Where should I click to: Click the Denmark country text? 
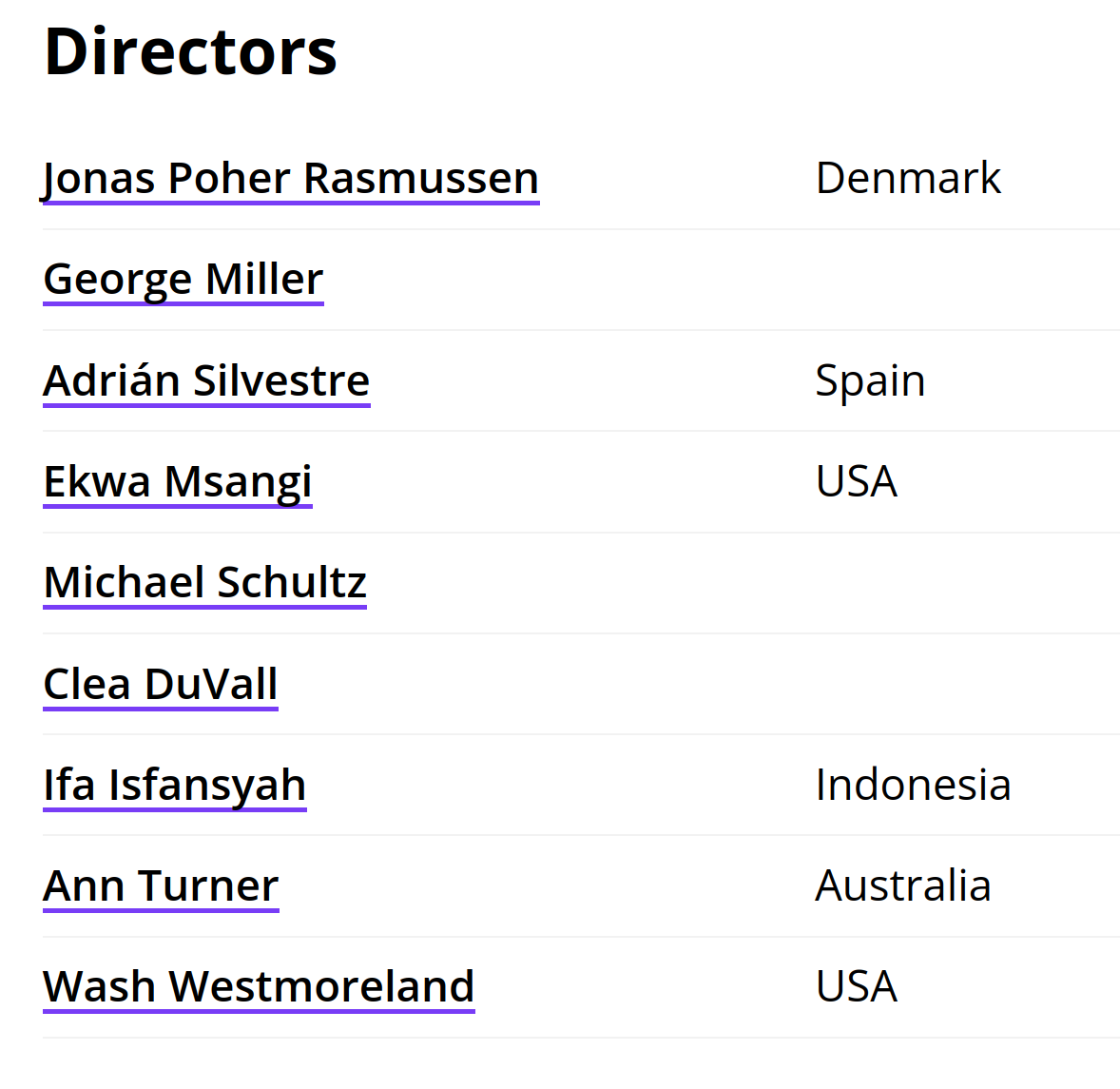908,178
